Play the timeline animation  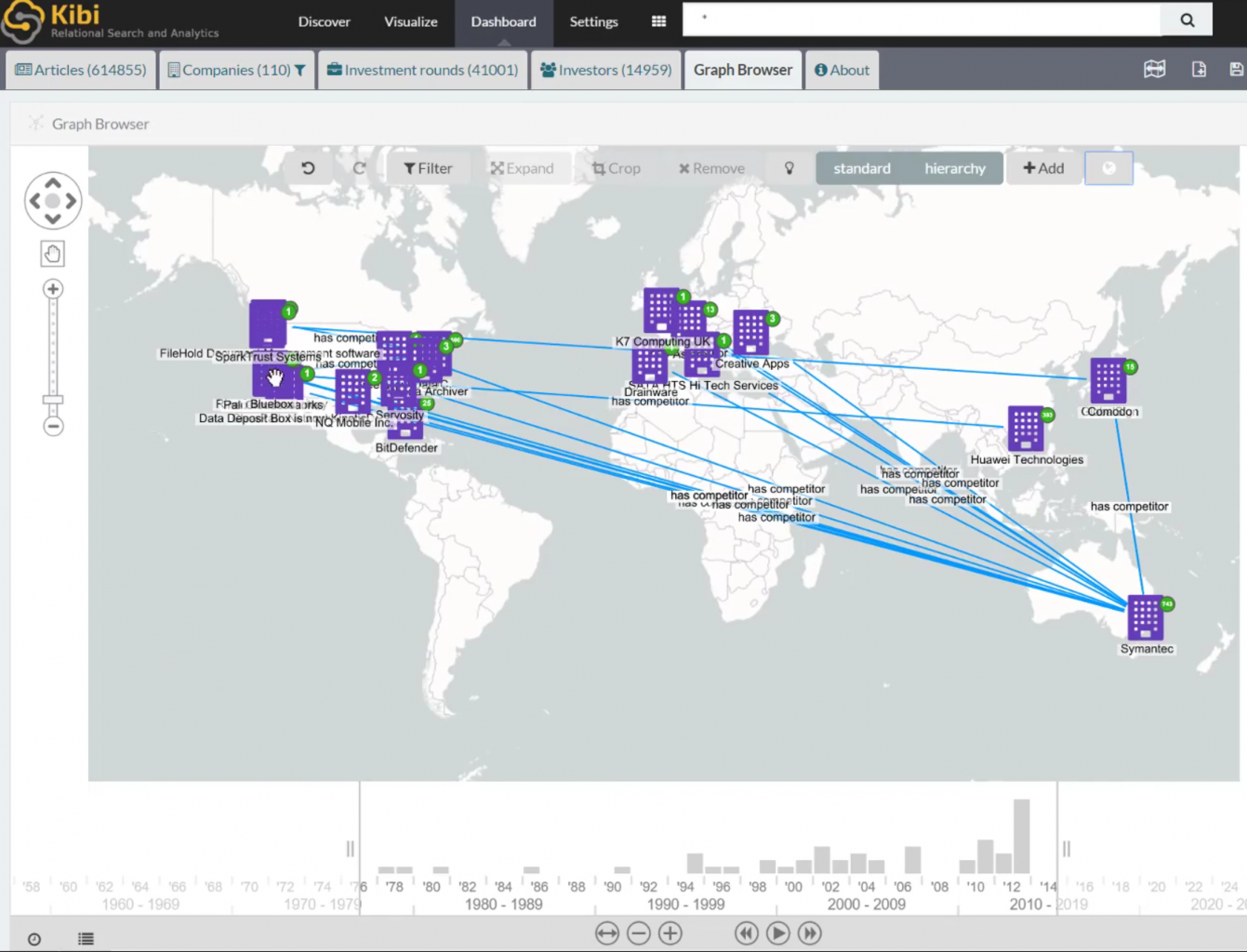coord(778,933)
